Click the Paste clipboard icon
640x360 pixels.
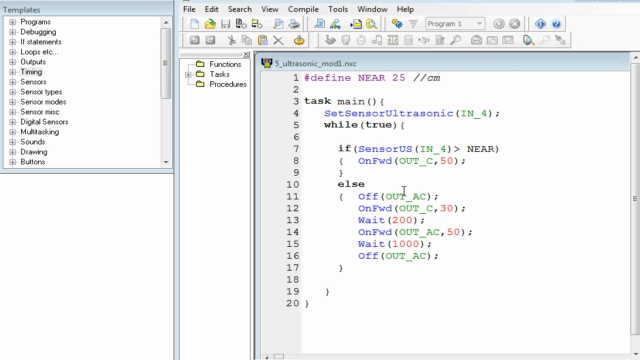(262, 40)
